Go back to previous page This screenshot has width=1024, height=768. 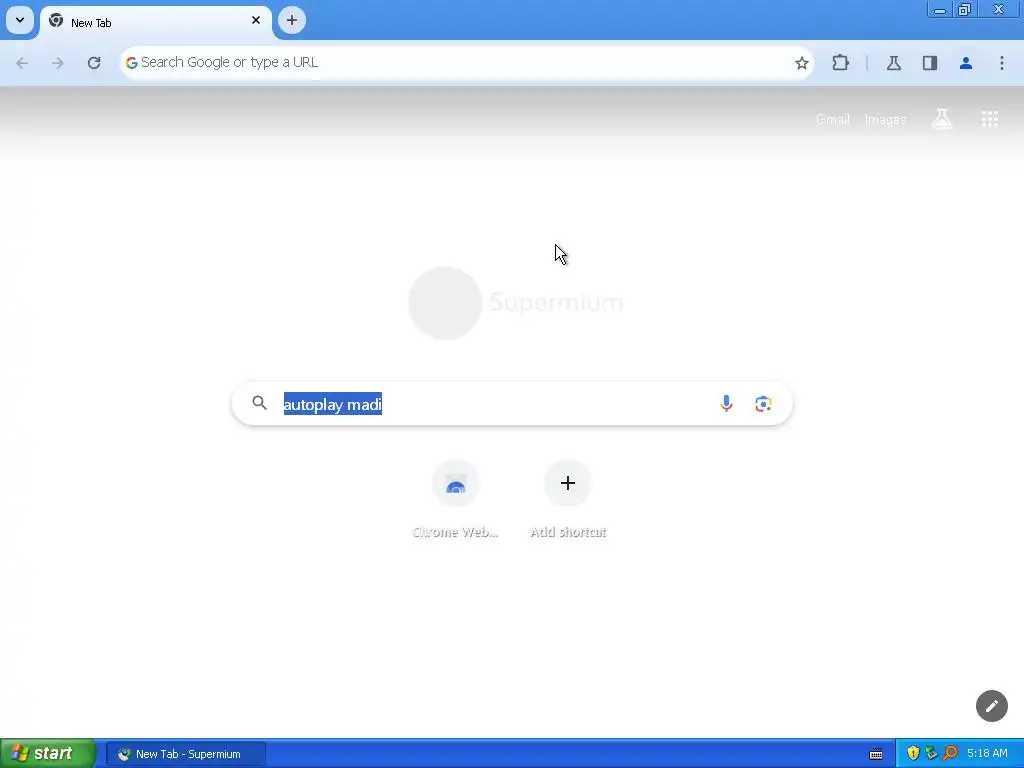pyautogui.click(x=22, y=63)
